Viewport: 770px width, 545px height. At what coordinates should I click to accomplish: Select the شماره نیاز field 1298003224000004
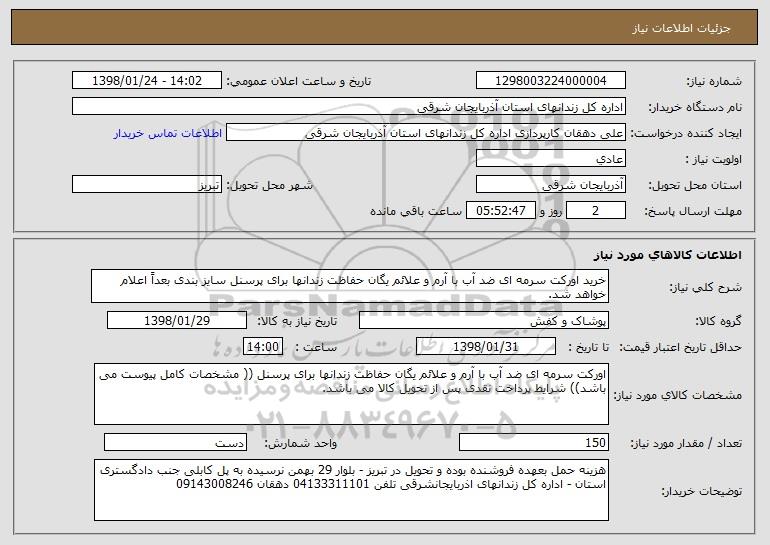[x=550, y=80]
